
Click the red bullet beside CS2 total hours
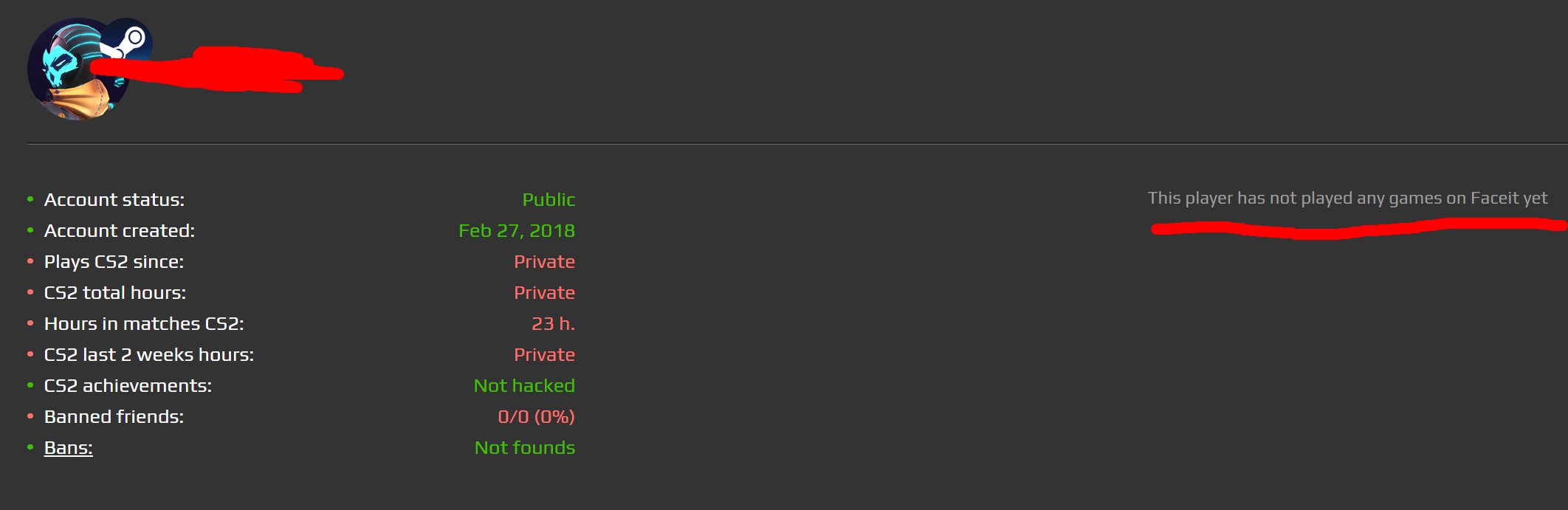(30, 292)
